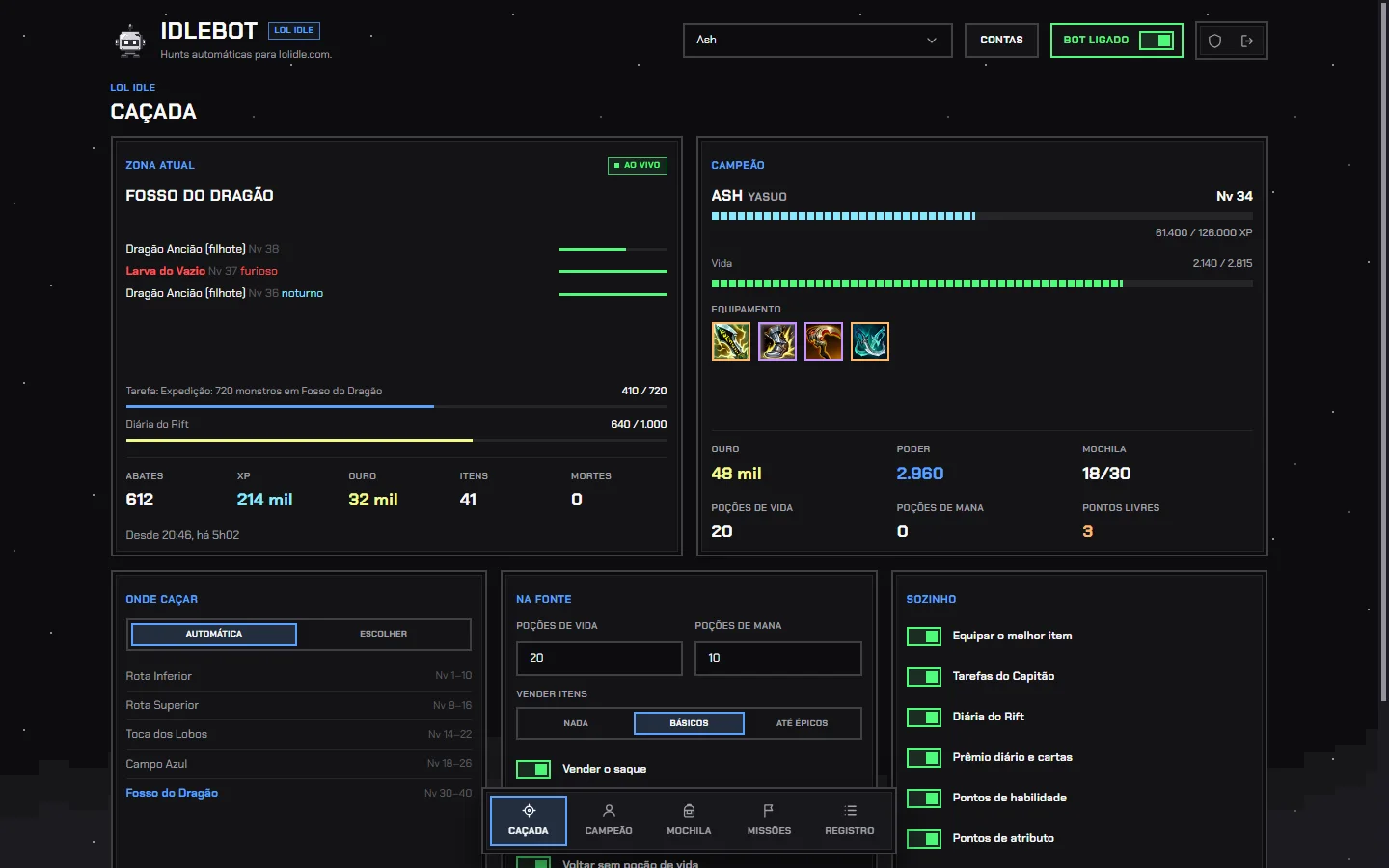Select the second purple-bordered equipment icon

click(777, 341)
